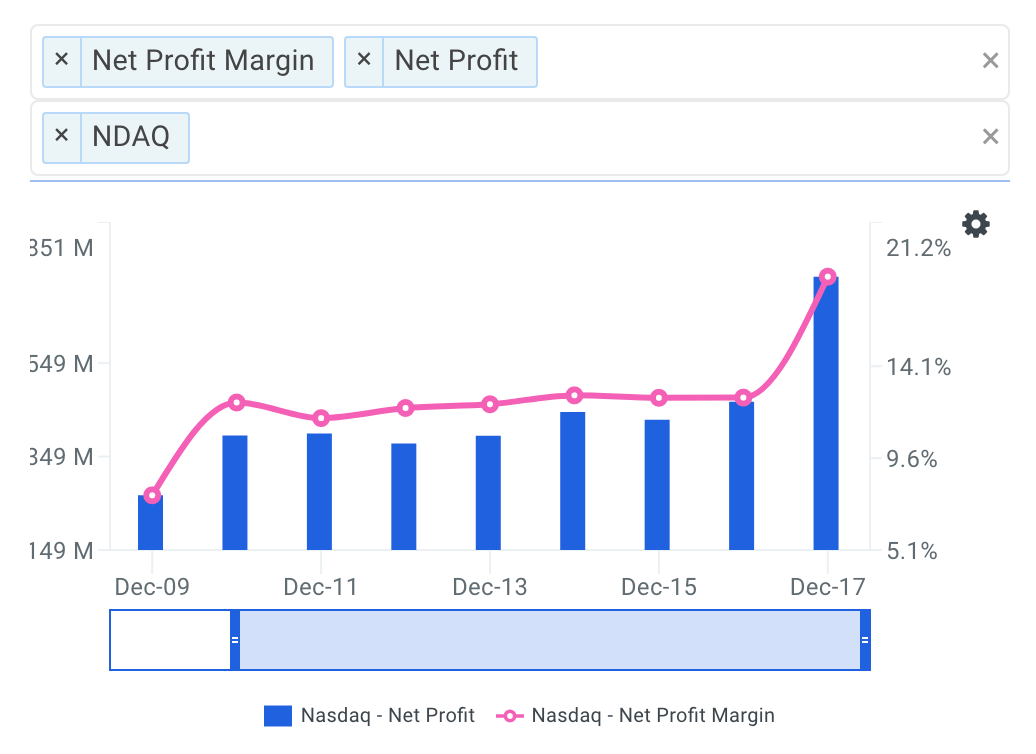Remove the Net Profit Margin metric chip

point(61,61)
